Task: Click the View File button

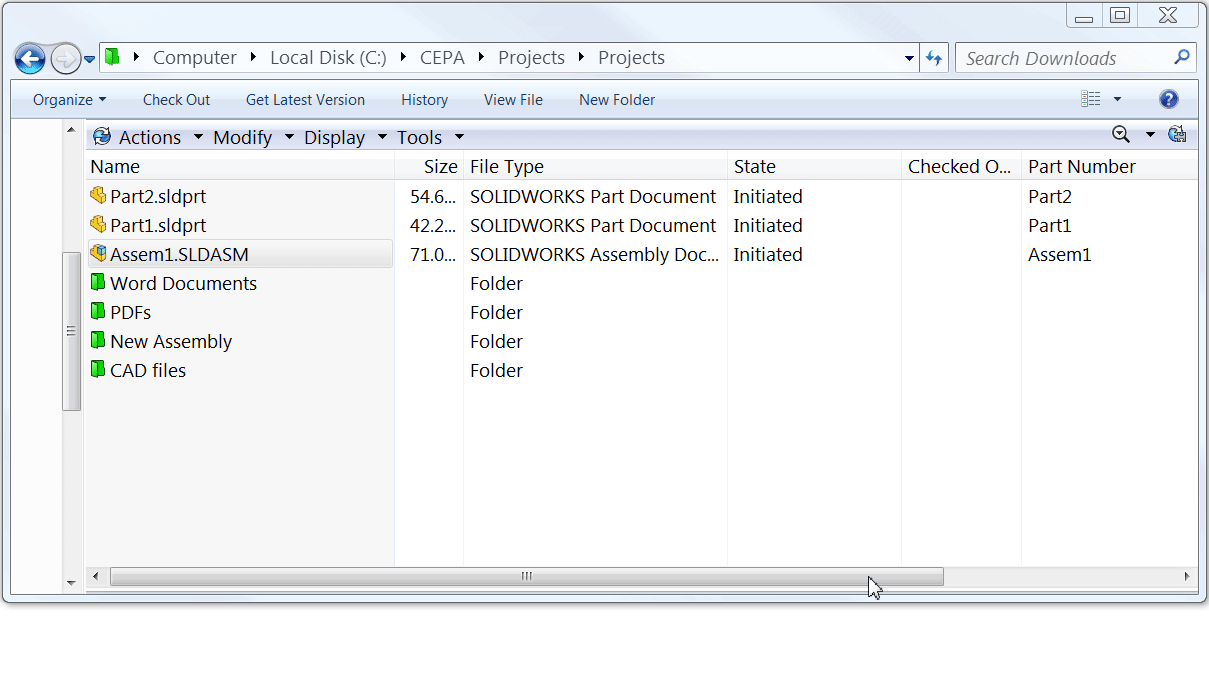Action: pyautogui.click(x=513, y=100)
